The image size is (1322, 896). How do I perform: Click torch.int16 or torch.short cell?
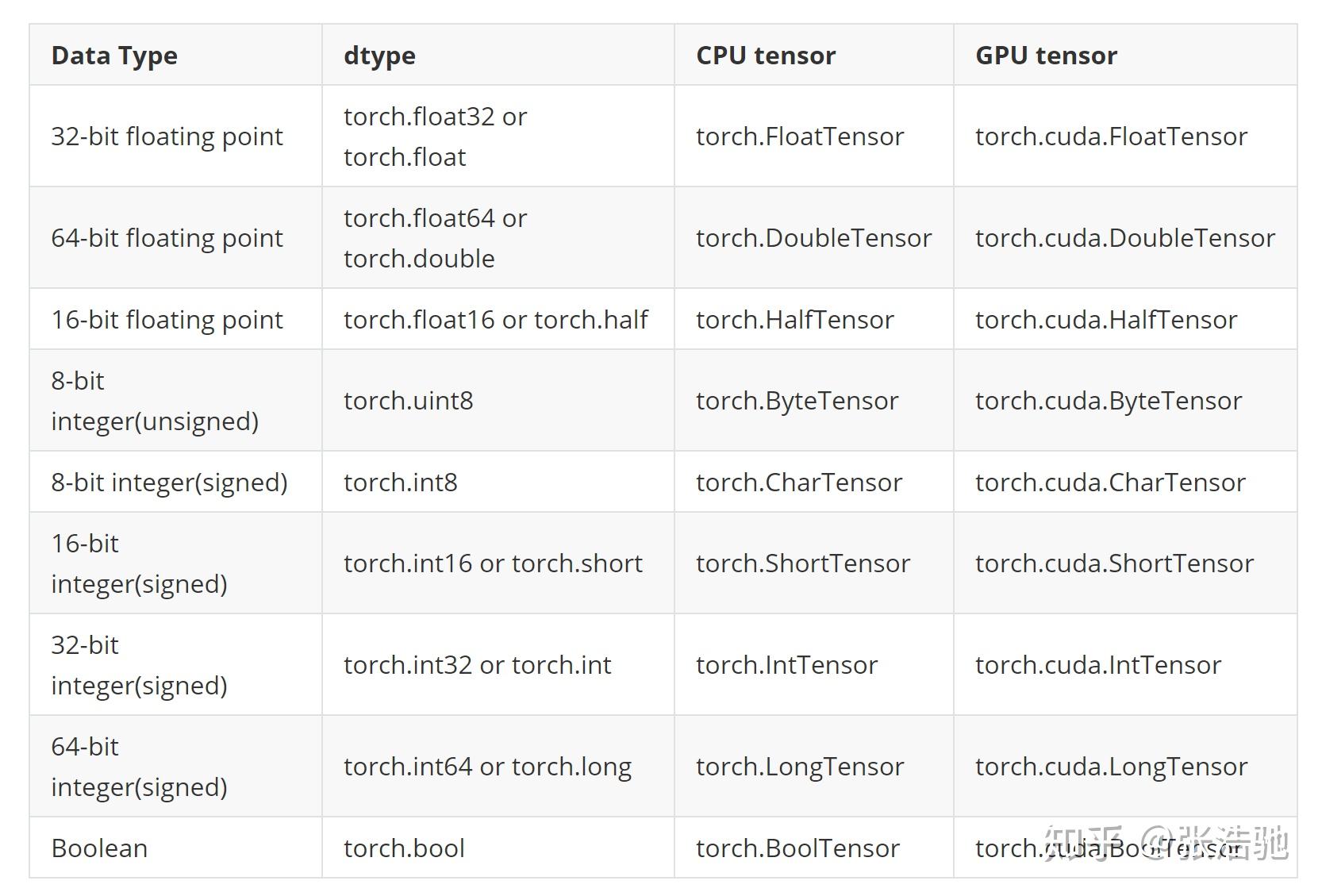pos(493,563)
